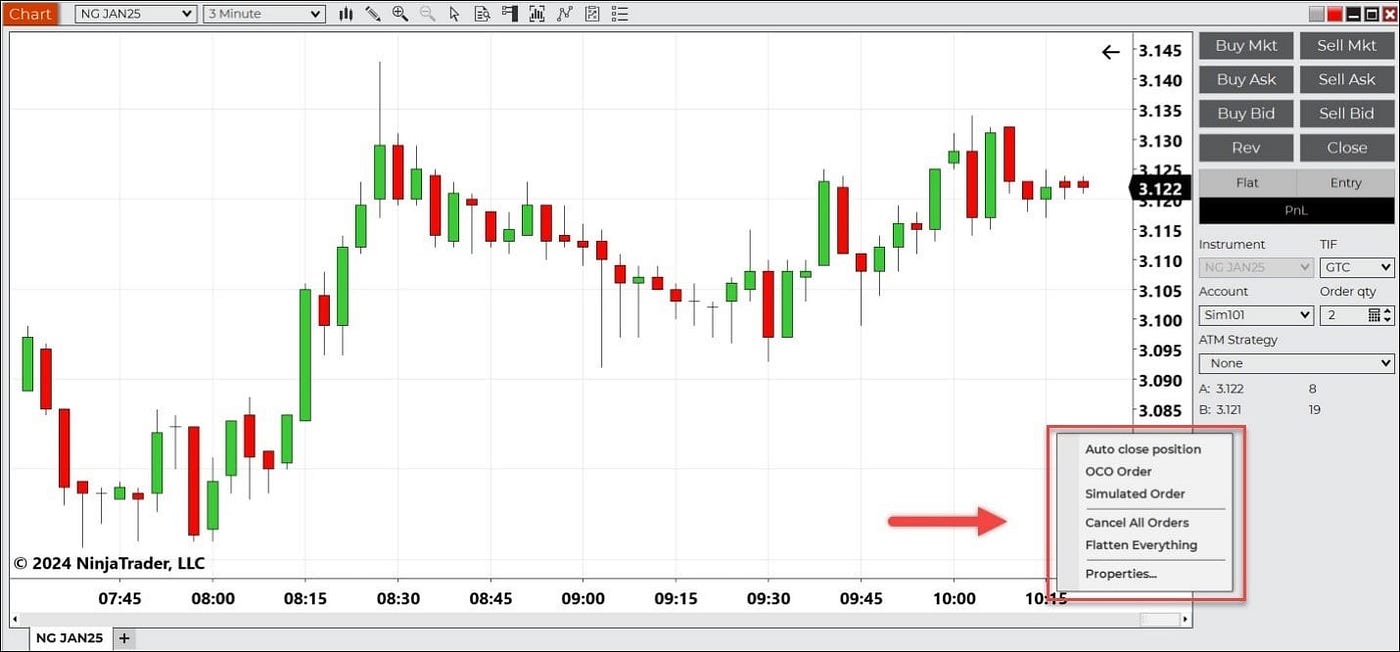Screen dimensions: 1400x652
Task: Open the Account Sim101 dropdown
Action: 1256,315
